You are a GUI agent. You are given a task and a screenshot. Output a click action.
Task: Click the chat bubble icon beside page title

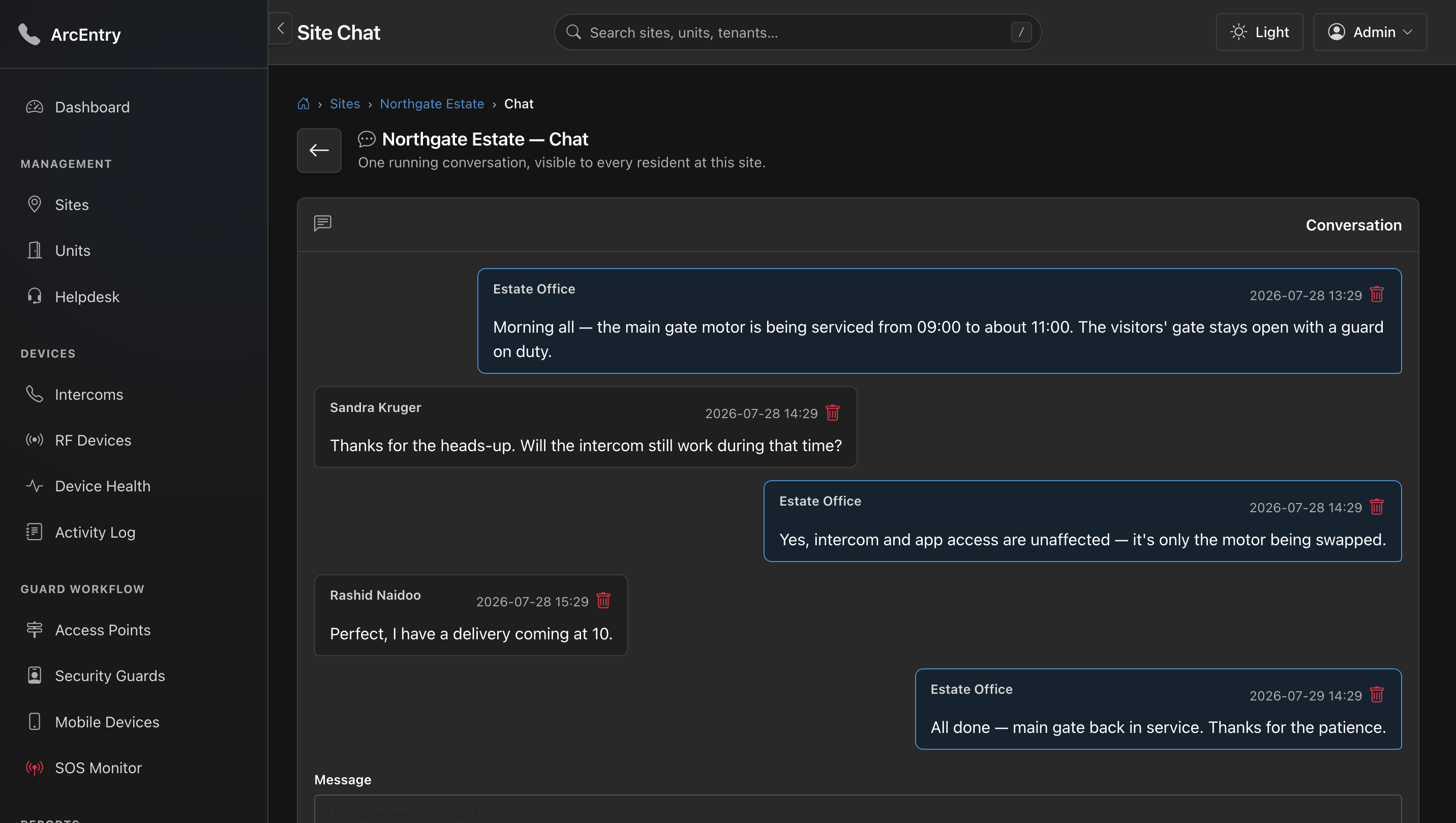[x=367, y=139]
